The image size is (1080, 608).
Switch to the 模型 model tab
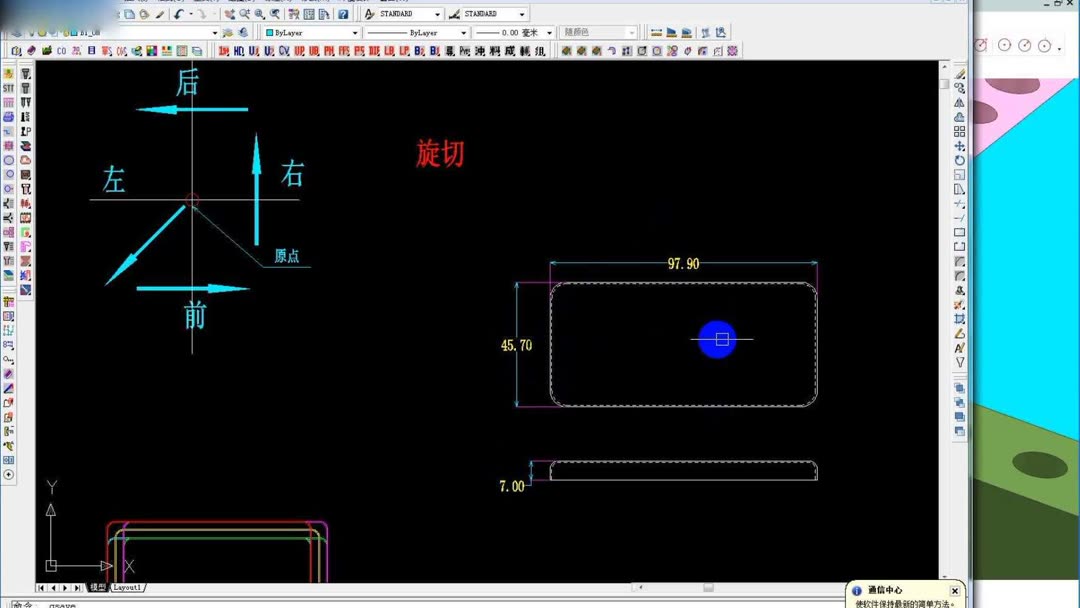[x=97, y=588]
